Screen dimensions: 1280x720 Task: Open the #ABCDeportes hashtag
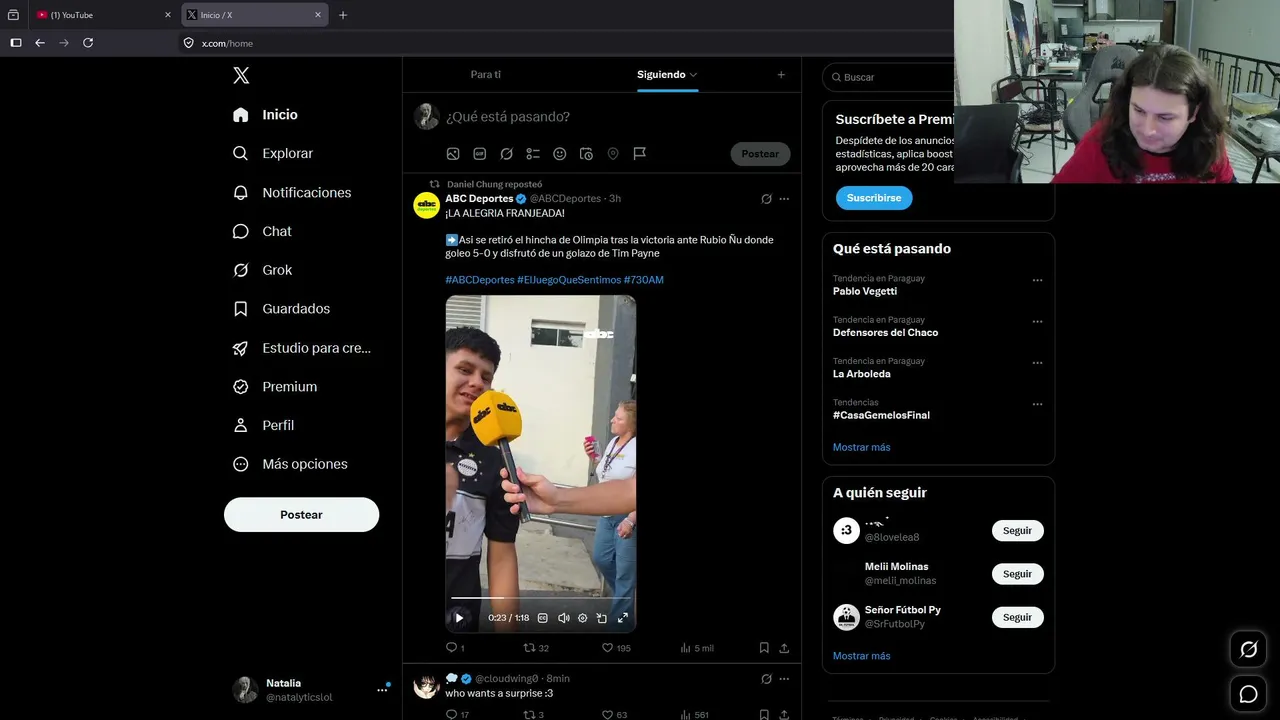(480, 280)
